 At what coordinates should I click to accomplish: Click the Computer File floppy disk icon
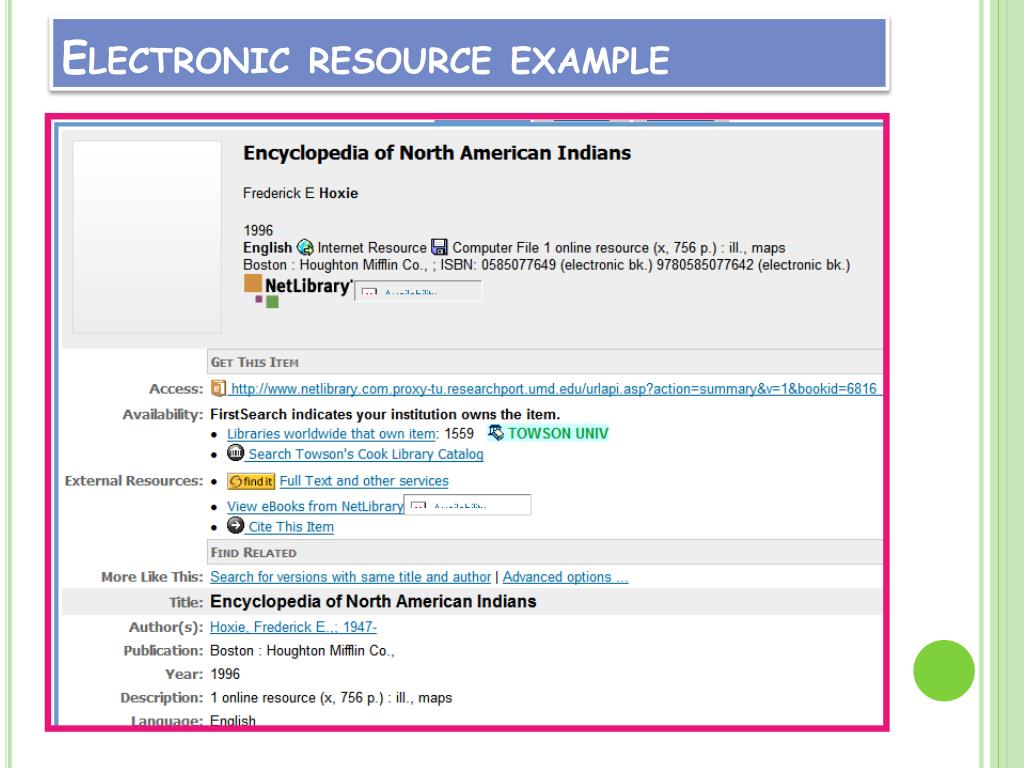click(440, 247)
